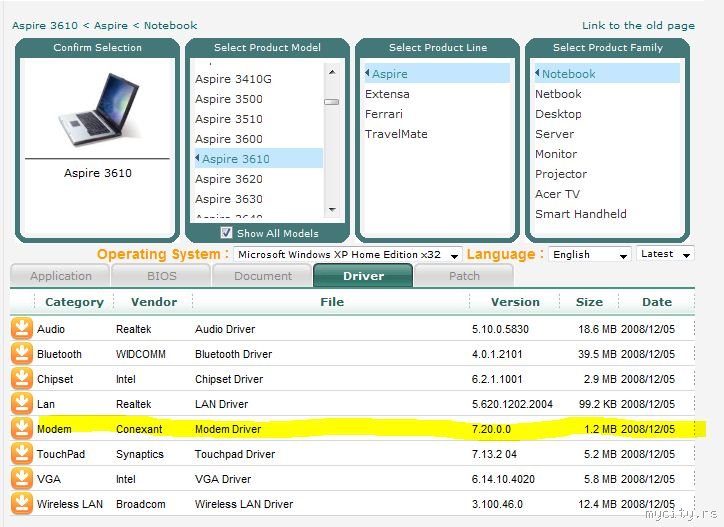Click the Version column header
Image resolution: width=724 pixels, height=527 pixels.
tap(515, 302)
